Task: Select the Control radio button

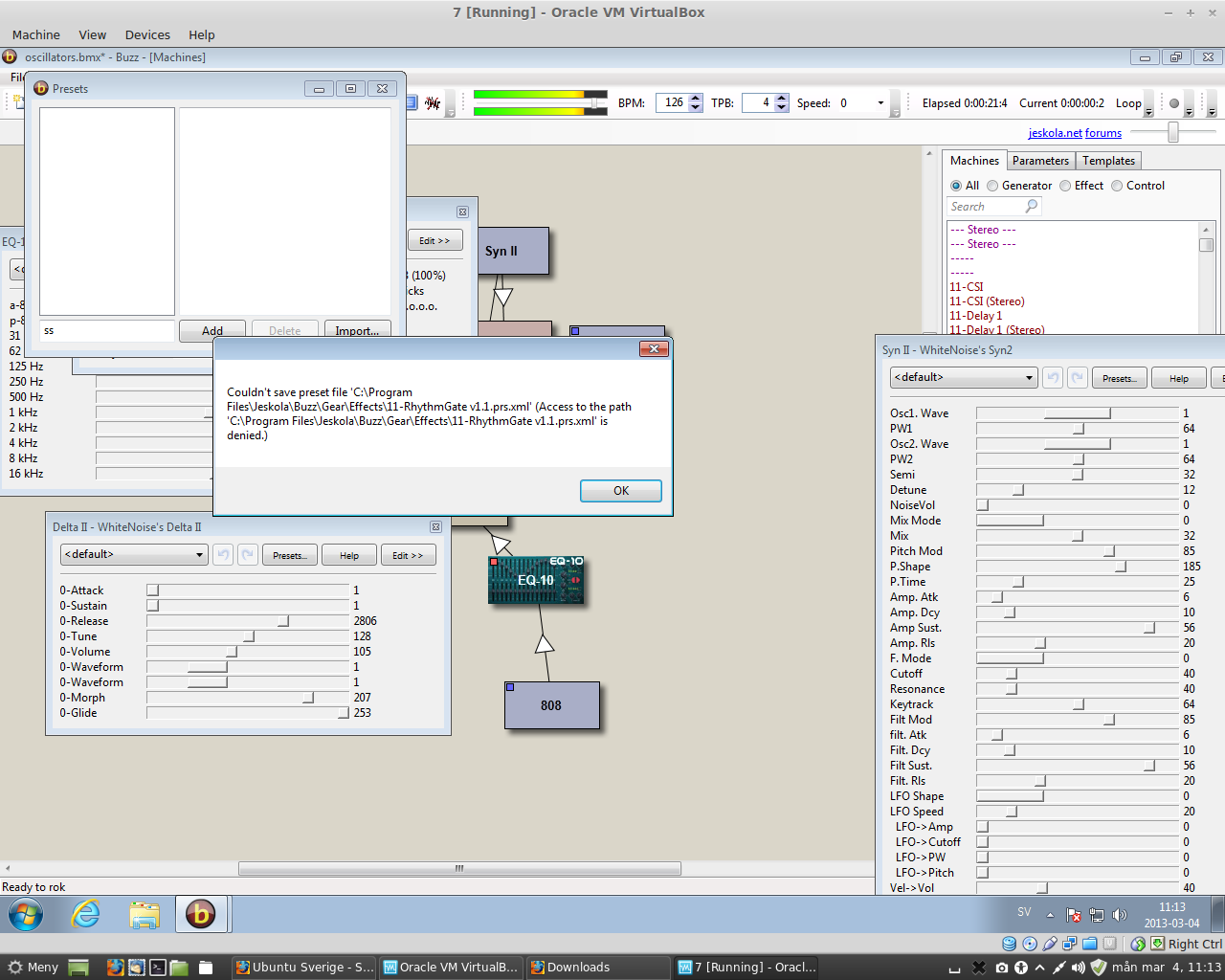Action: pyautogui.click(x=1117, y=186)
